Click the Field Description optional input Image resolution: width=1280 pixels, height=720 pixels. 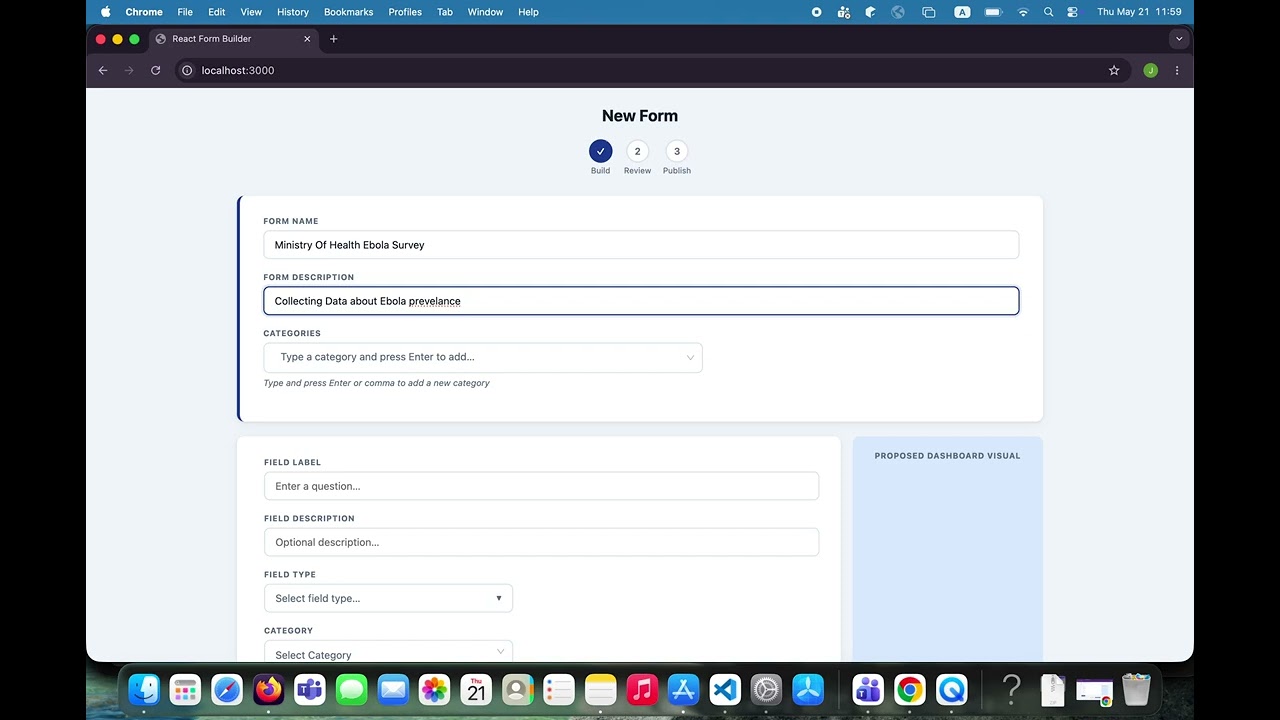click(x=541, y=542)
